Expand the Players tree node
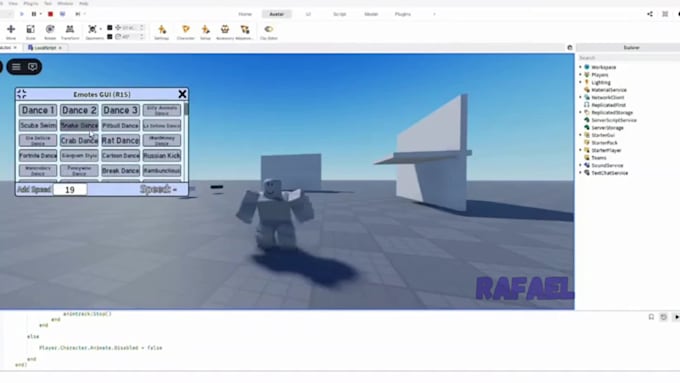The image size is (680, 383). [x=580, y=75]
